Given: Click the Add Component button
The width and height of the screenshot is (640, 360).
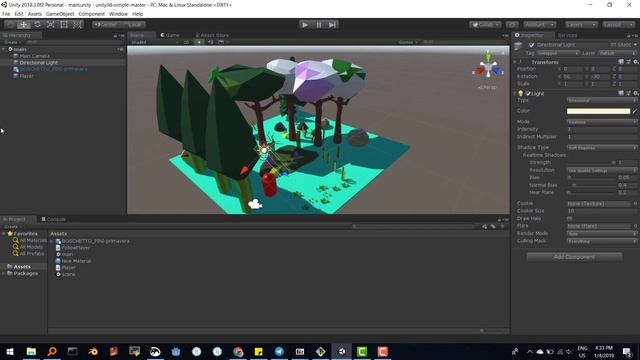Looking at the screenshot, I should point(574,257).
